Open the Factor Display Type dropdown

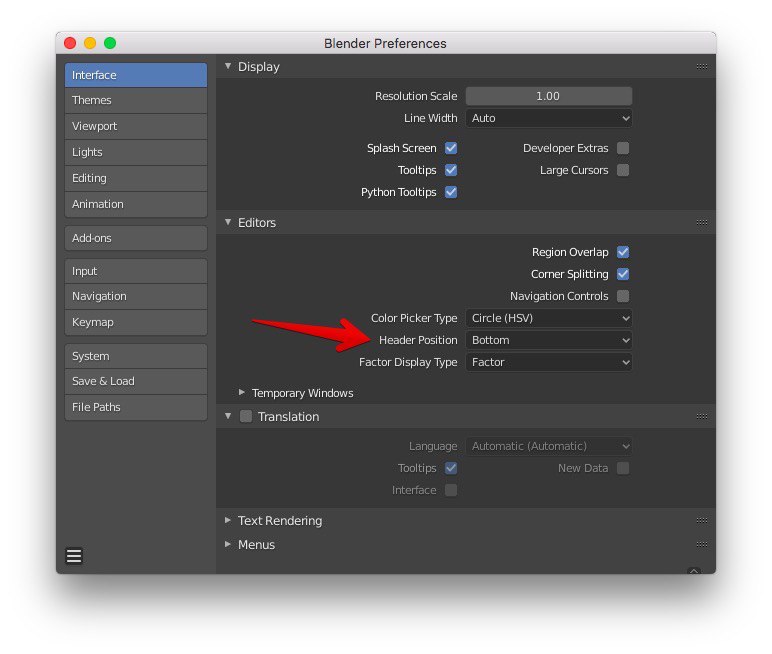click(548, 362)
